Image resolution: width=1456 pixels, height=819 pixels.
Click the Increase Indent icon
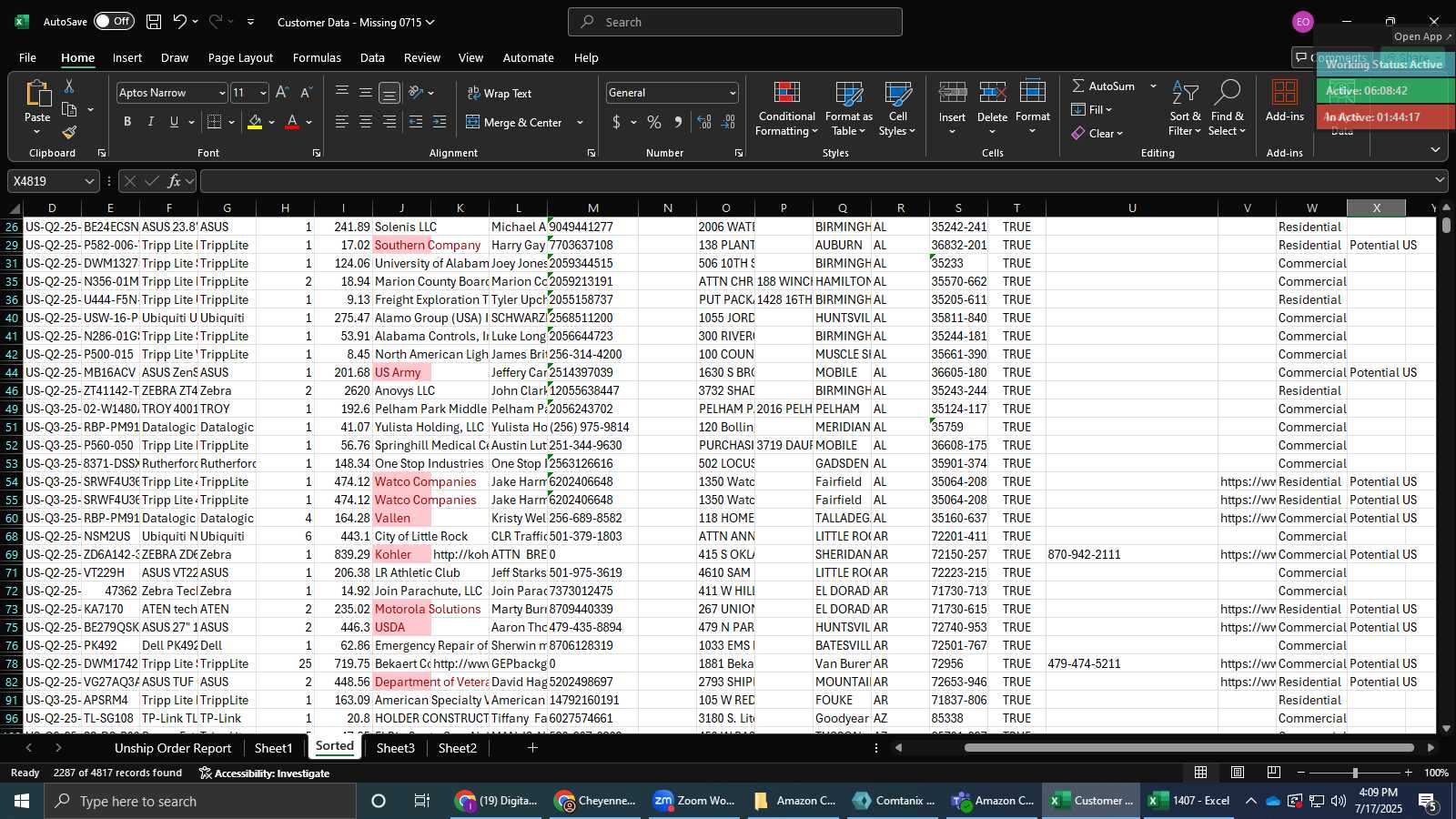(440, 122)
